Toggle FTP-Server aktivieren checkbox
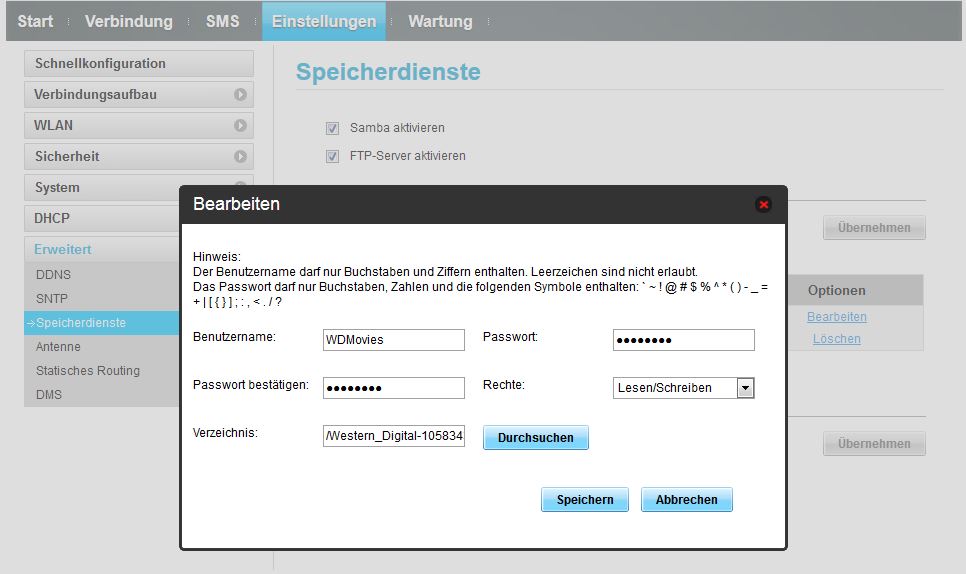The image size is (966, 574). tap(332, 156)
